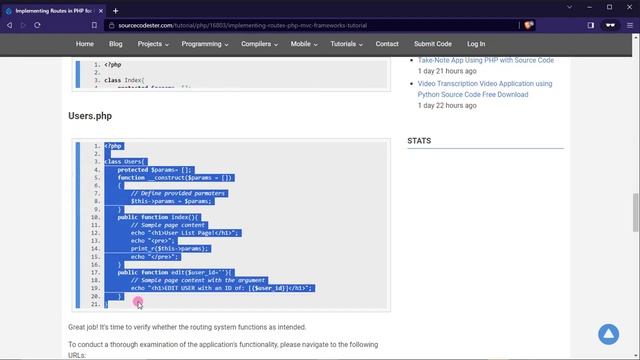Image resolution: width=640 pixels, height=360 pixels.
Task: Click the text '1 day 21 hours ago'
Action: 447,71
